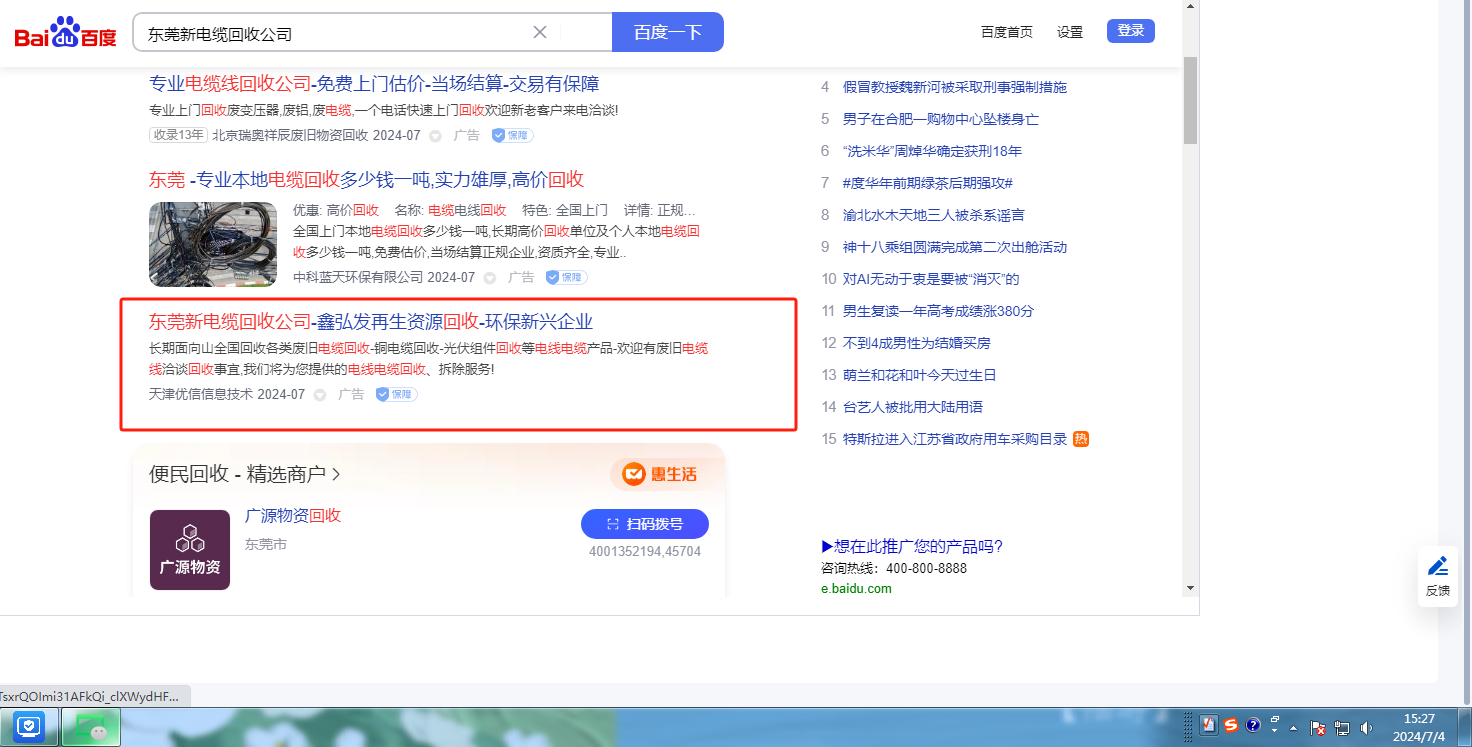Open hot search 渝北水木天地三人被杀系谣言
Image resolution: width=1472 pixels, height=747 pixels.
(934, 215)
